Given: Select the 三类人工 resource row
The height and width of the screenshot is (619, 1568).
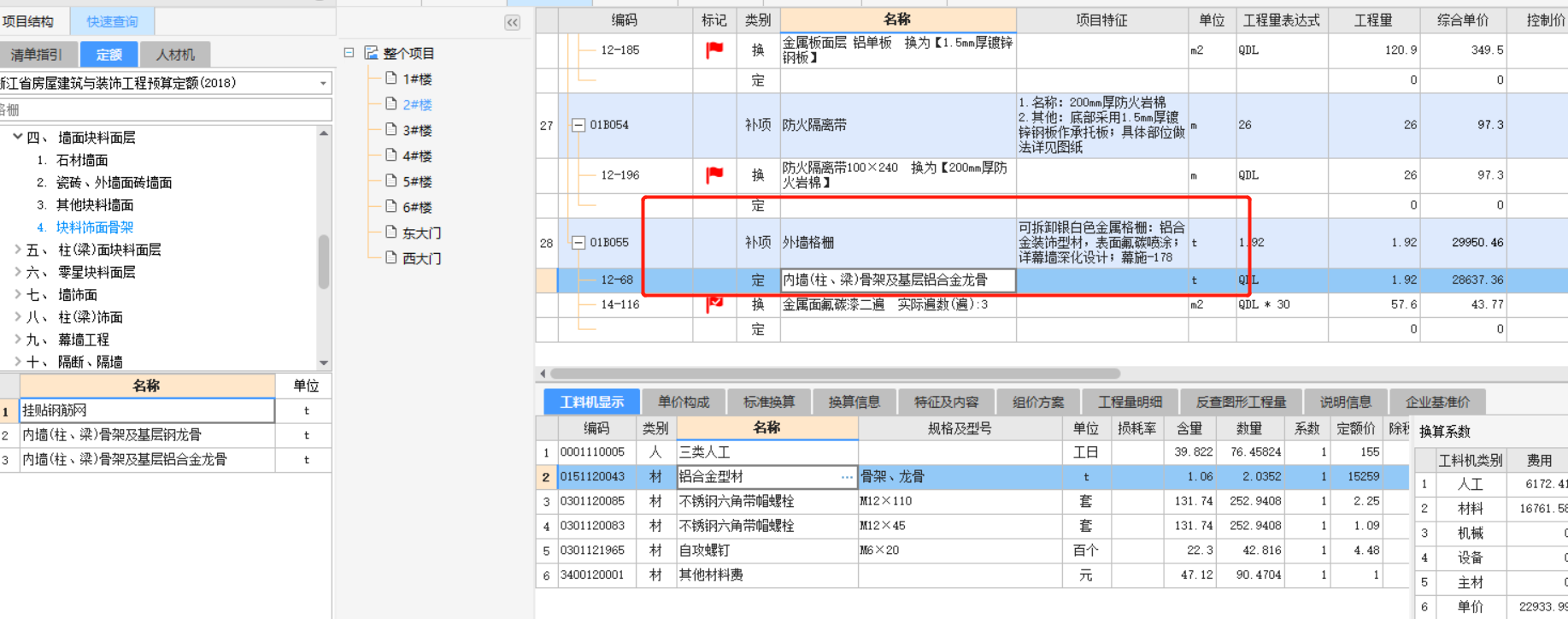Looking at the screenshot, I should (x=972, y=452).
